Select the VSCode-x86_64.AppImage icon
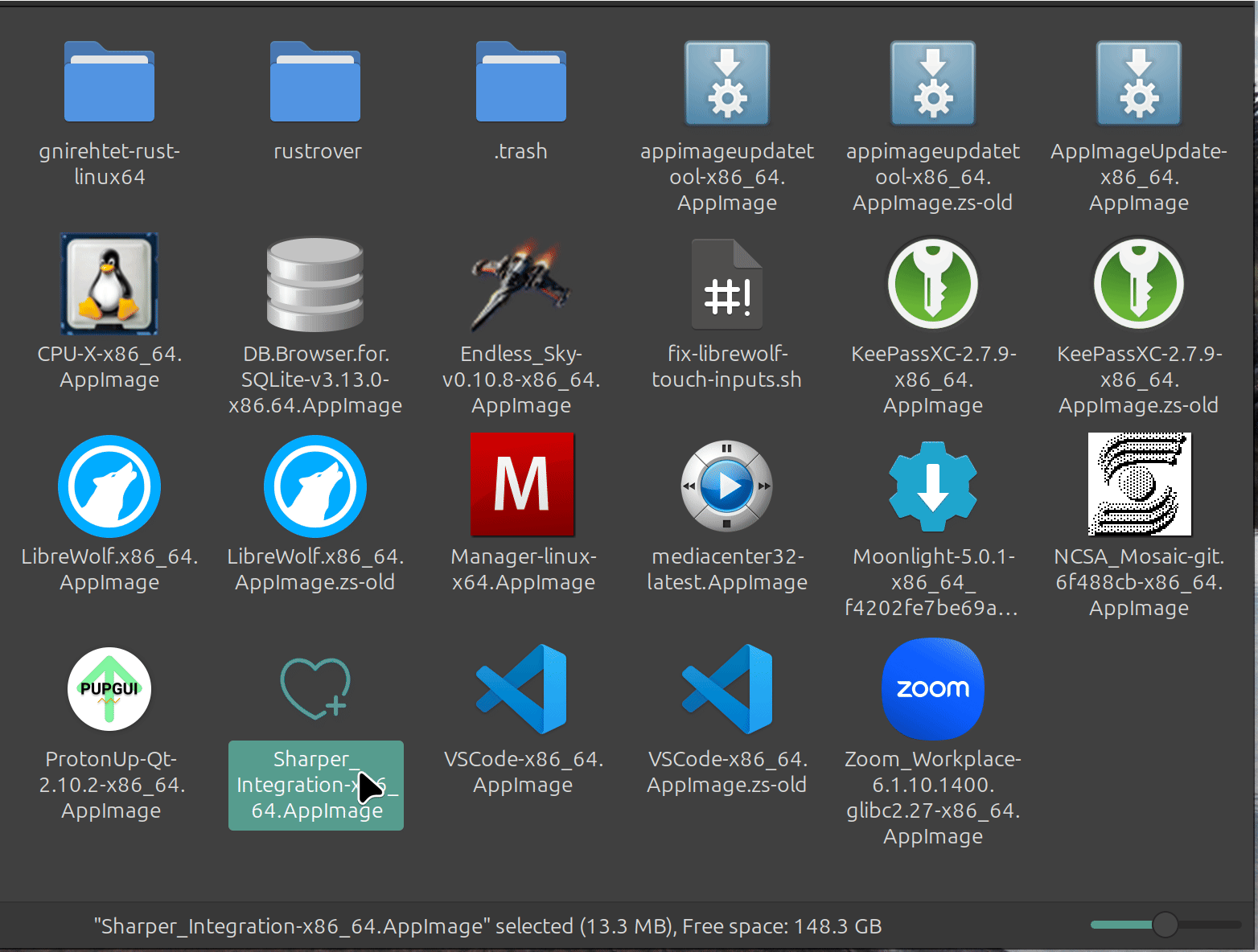This screenshot has height=952, width=1258. [x=521, y=689]
